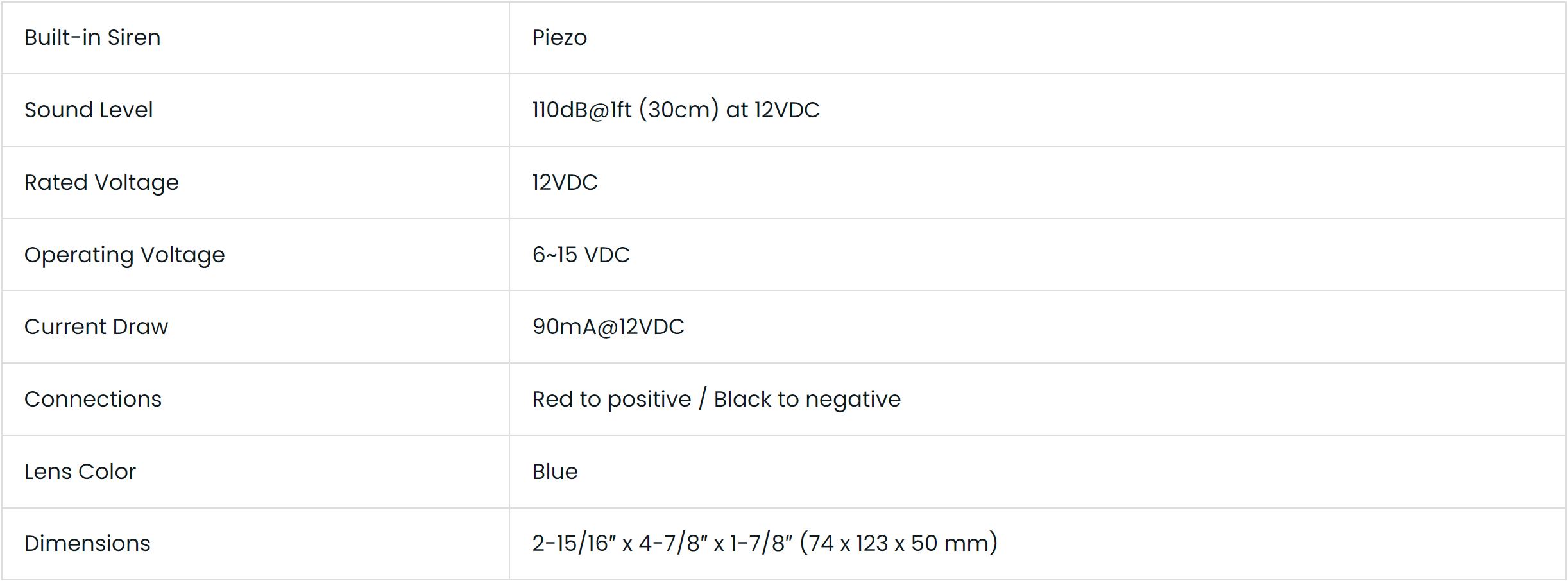Viewport: 1568px width, 581px height.
Task: Click the "Lens Color" row label
Action: [x=80, y=472]
